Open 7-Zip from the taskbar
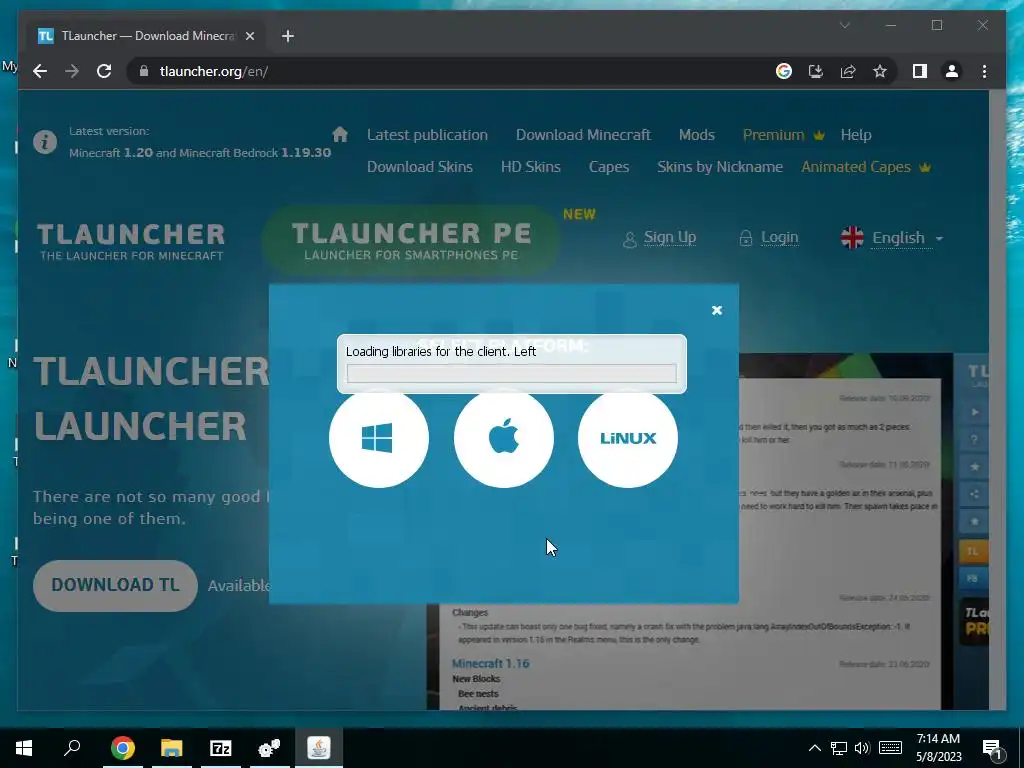Image resolution: width=1024 pixels, height=768 pixels. [220, 748]
